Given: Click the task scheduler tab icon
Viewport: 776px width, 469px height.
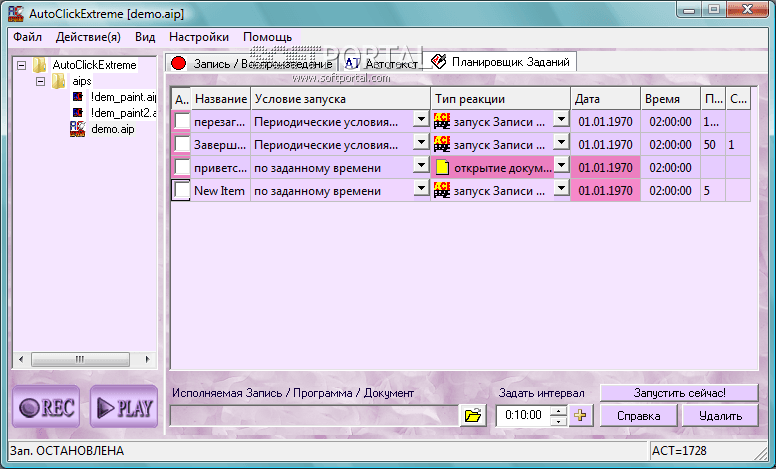Looking at the screenshot, I should click(438, 61).
